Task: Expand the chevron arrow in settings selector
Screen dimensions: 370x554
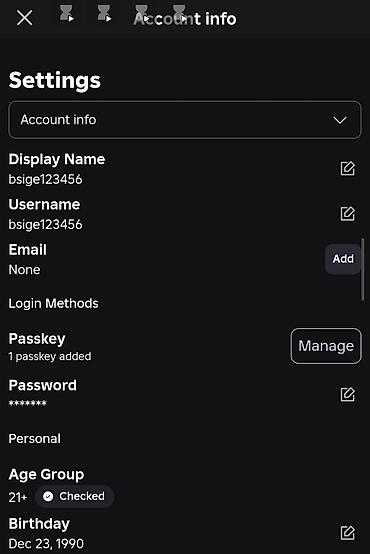Action: pos(340,120)
